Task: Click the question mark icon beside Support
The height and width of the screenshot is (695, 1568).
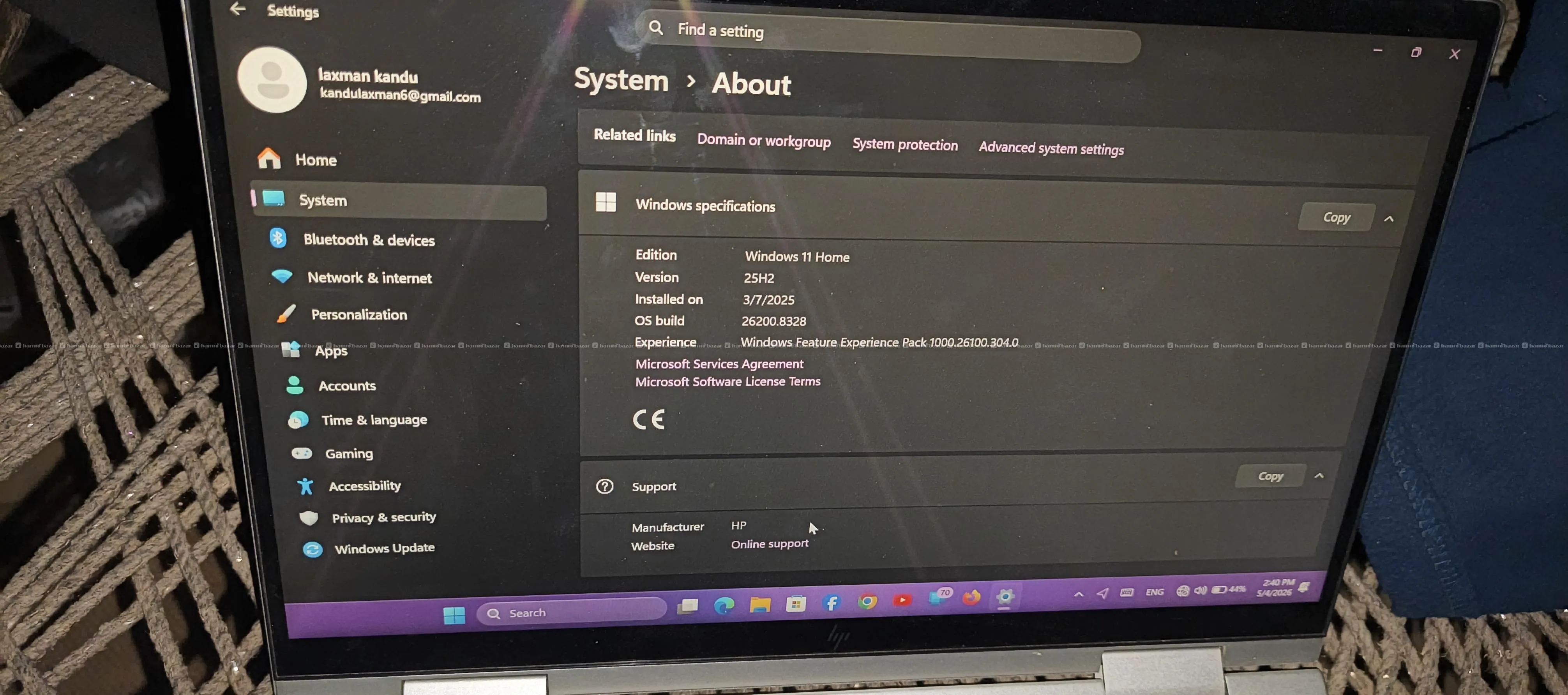Action: click(604, 486)
